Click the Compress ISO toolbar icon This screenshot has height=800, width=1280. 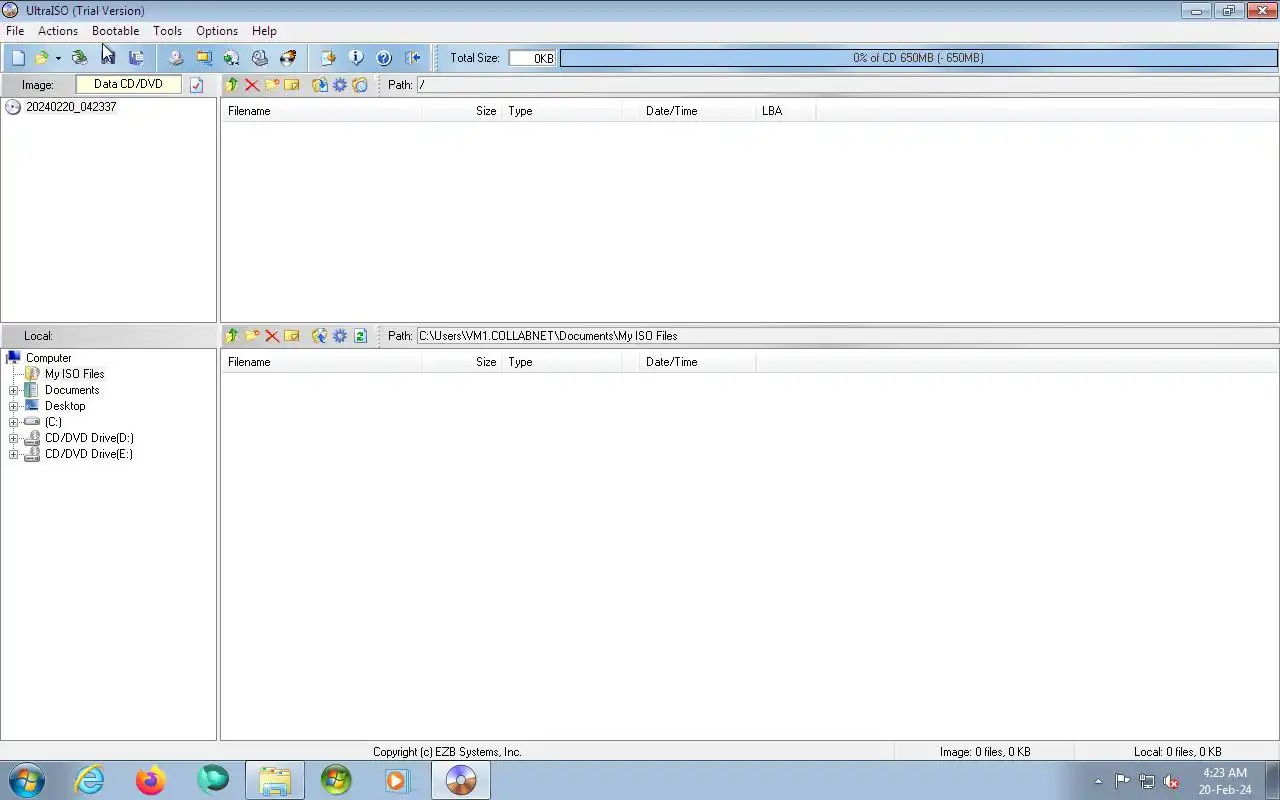204,58
